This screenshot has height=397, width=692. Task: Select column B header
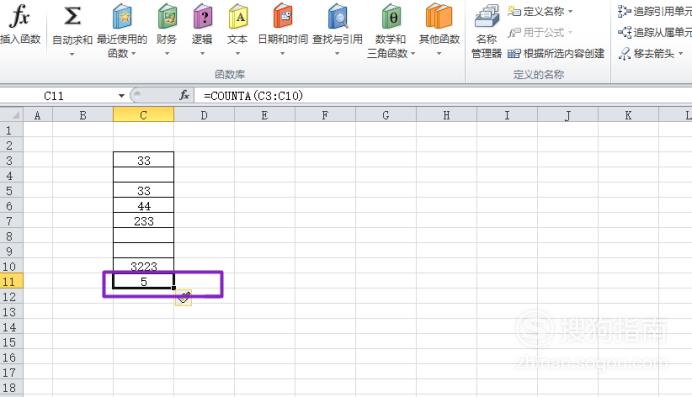click(x=83, y=115)
